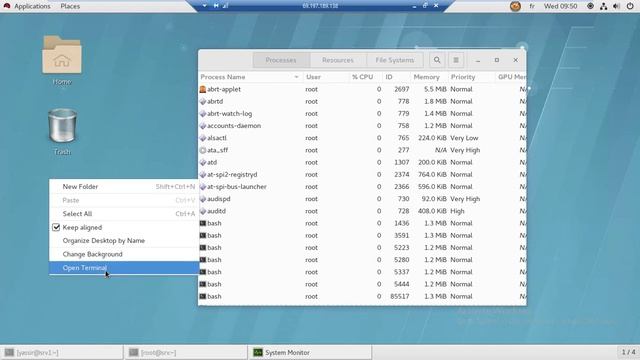Screen dimensions: 640x360
Task: Open the Places menu
Action: pos(70,6)
